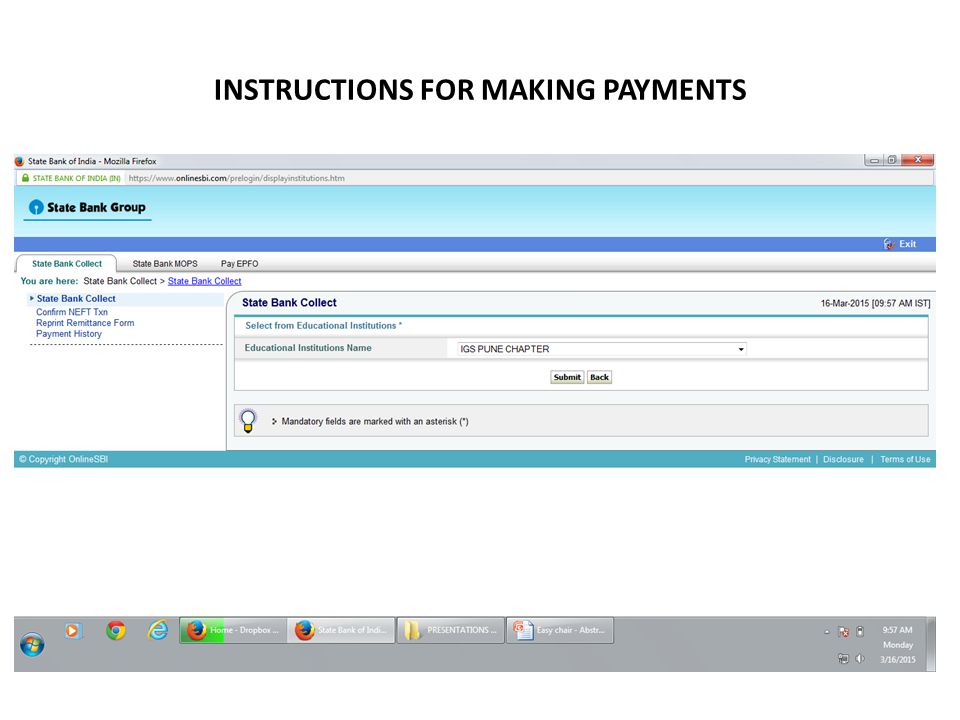Click the State Bank Group logo
The height and width of the screenshot is (720, 960).
88,208
